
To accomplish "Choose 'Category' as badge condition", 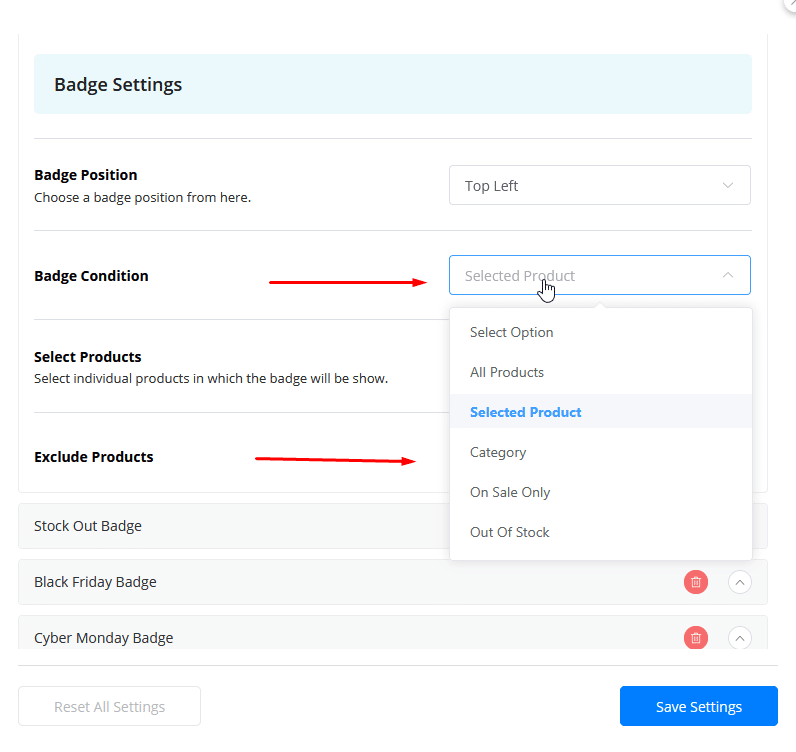I will click(x=498, y=452).
